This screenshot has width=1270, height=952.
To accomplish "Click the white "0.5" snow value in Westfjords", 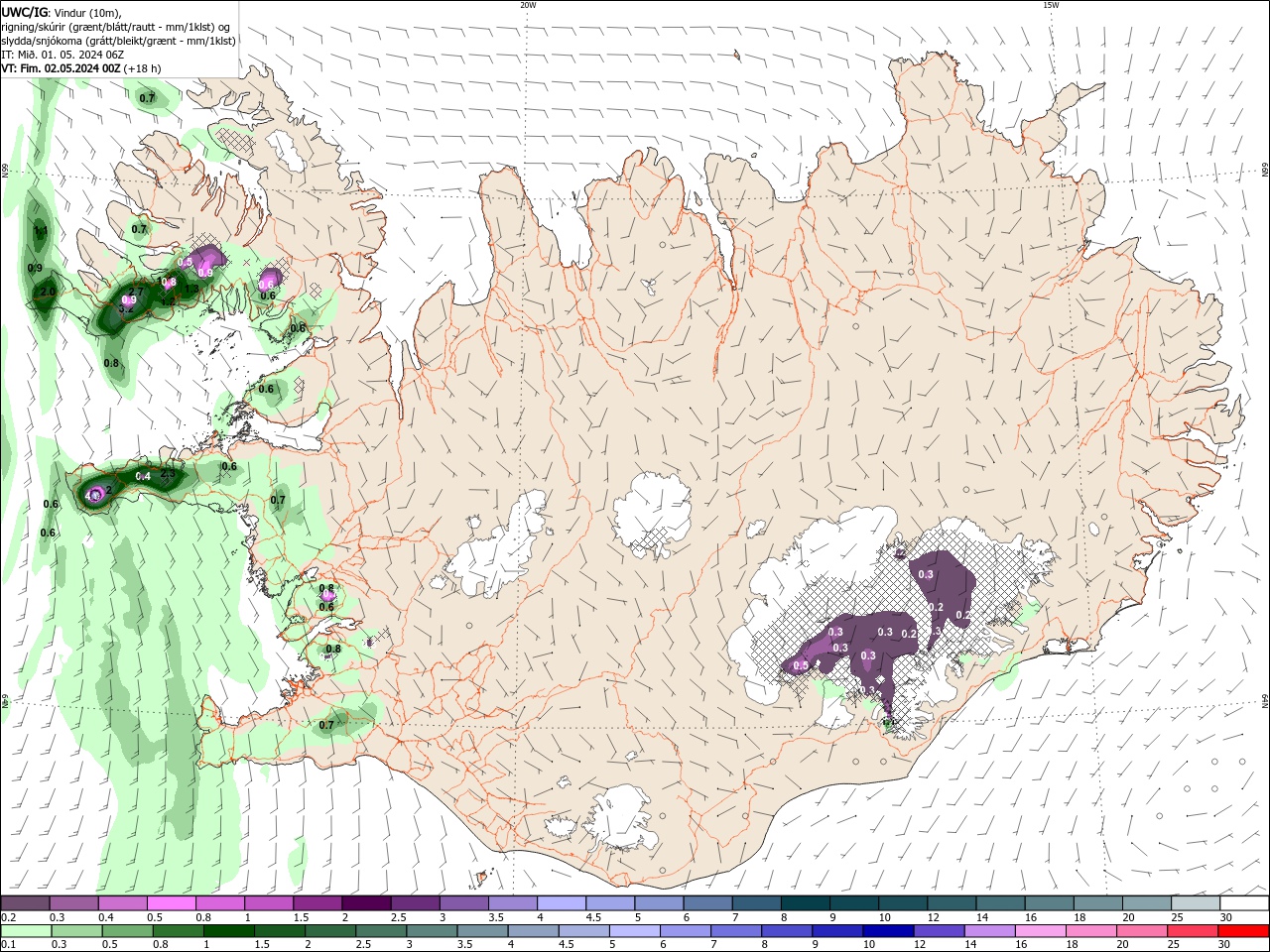I will 185,263.
